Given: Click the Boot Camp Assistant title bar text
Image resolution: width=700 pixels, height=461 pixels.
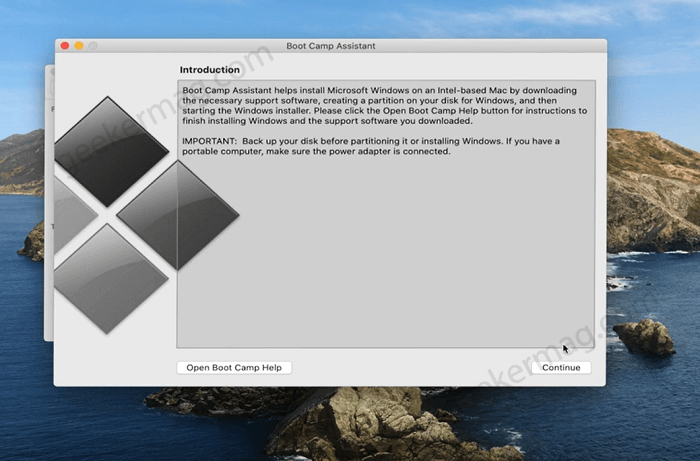Looking at the screenshot, I should click(330, 46).
